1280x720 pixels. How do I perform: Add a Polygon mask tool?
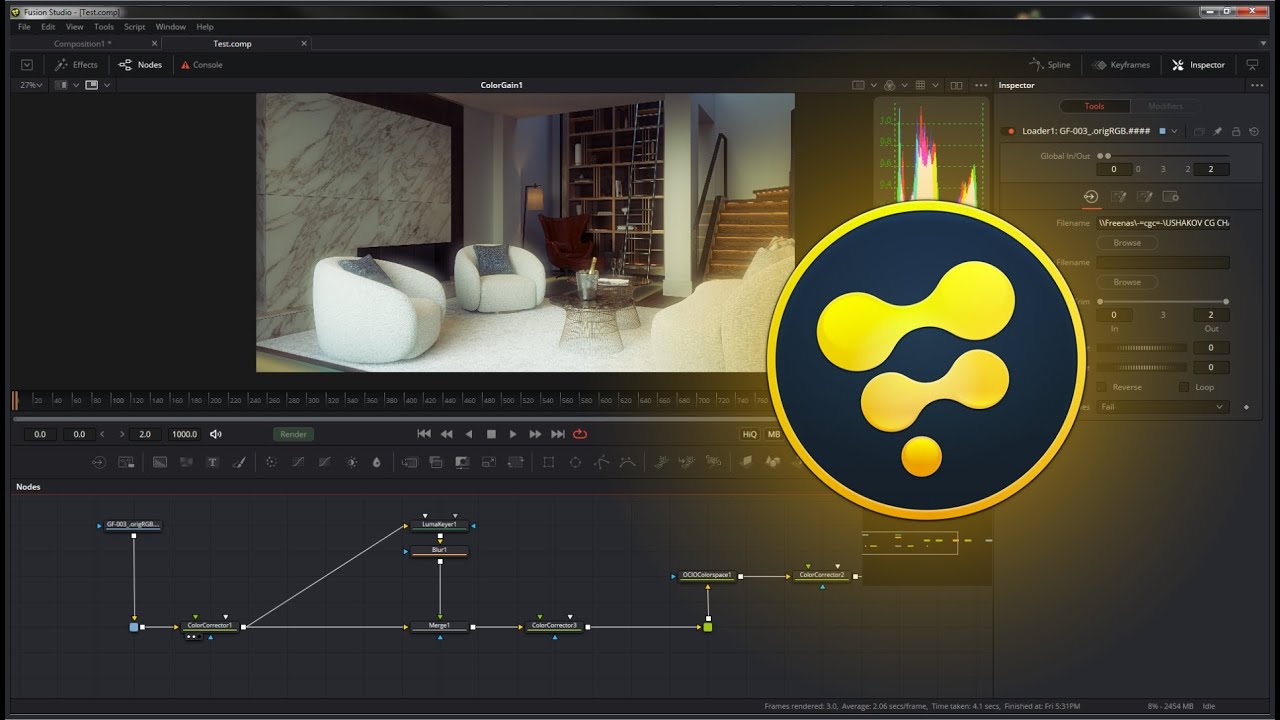[x=601, y=462]
